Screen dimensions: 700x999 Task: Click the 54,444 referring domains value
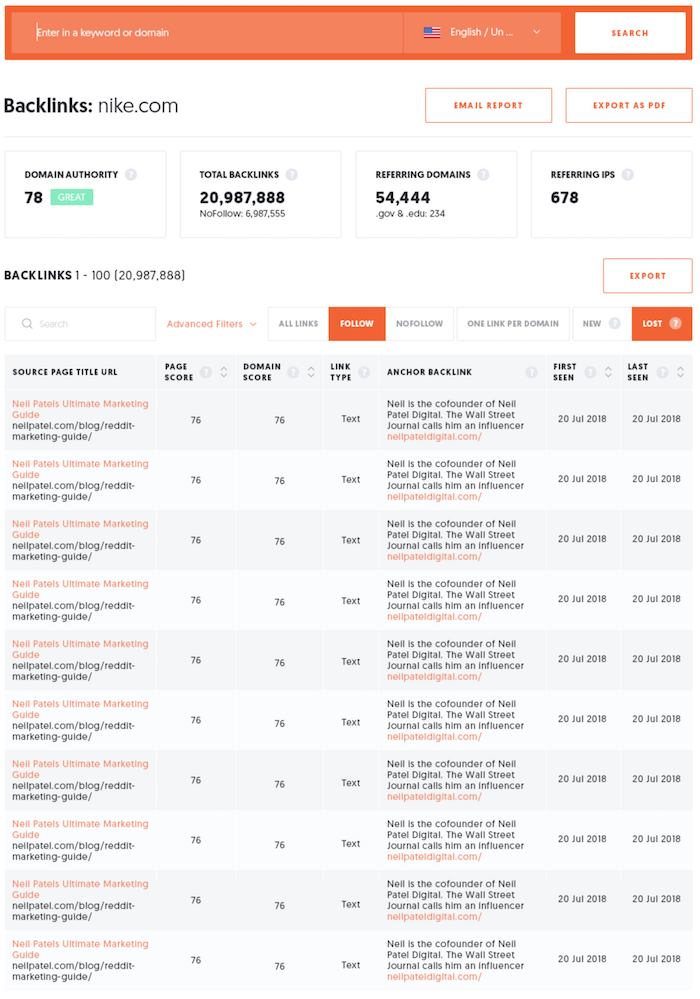click(403, 198)
